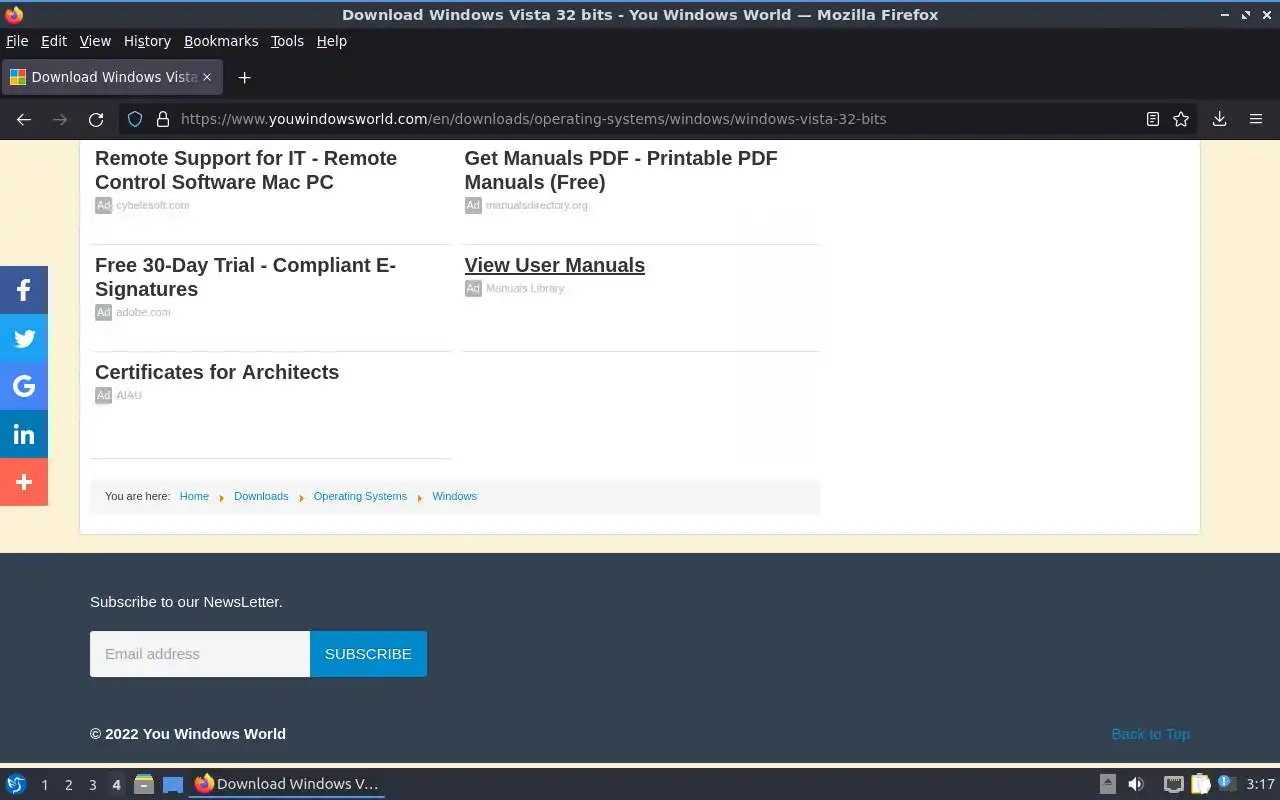View site security padlock info
1280x800 pixels.
pyautogui.click(x=163, y=119)
